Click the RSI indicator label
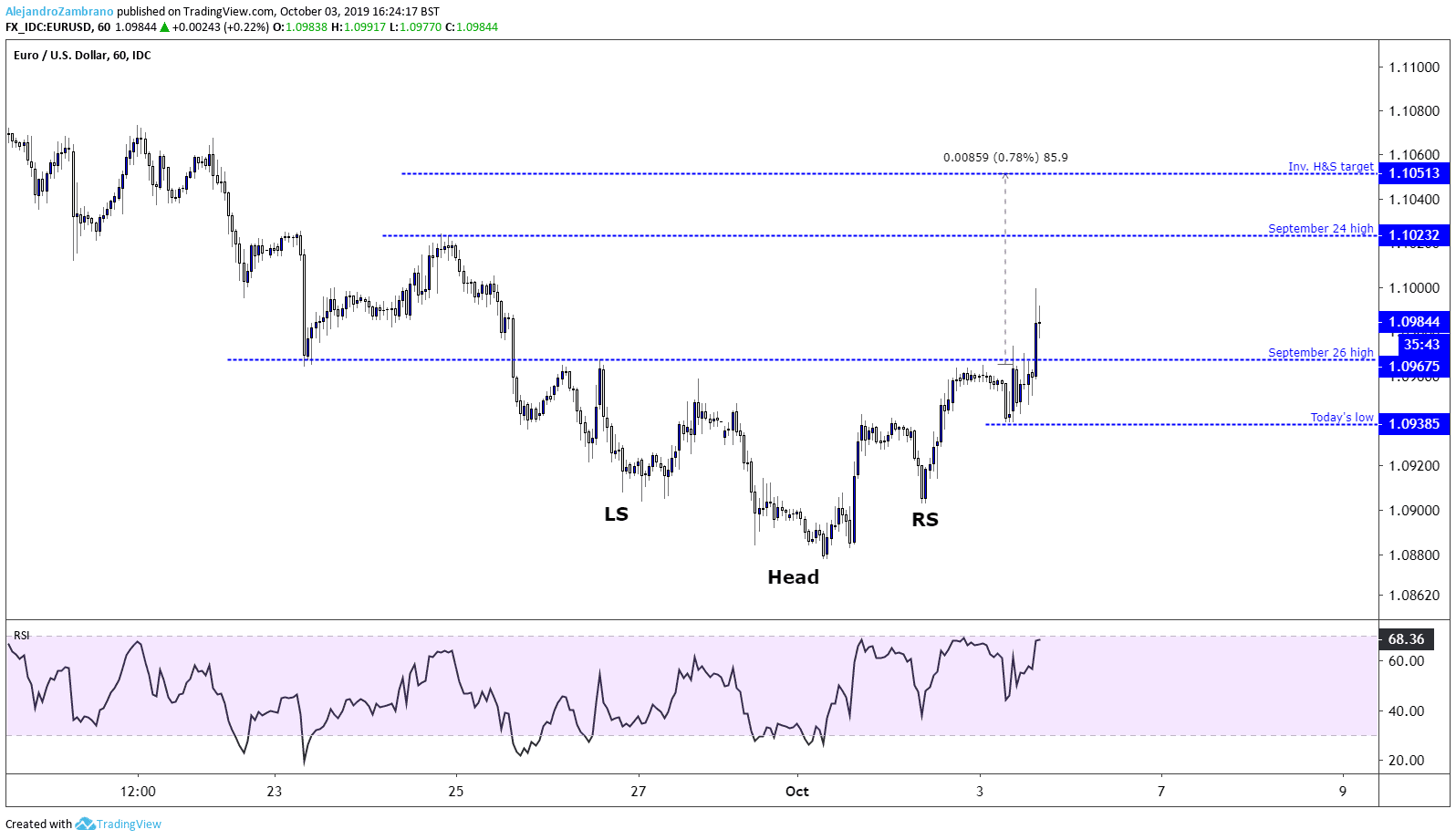 coord(21,635)
